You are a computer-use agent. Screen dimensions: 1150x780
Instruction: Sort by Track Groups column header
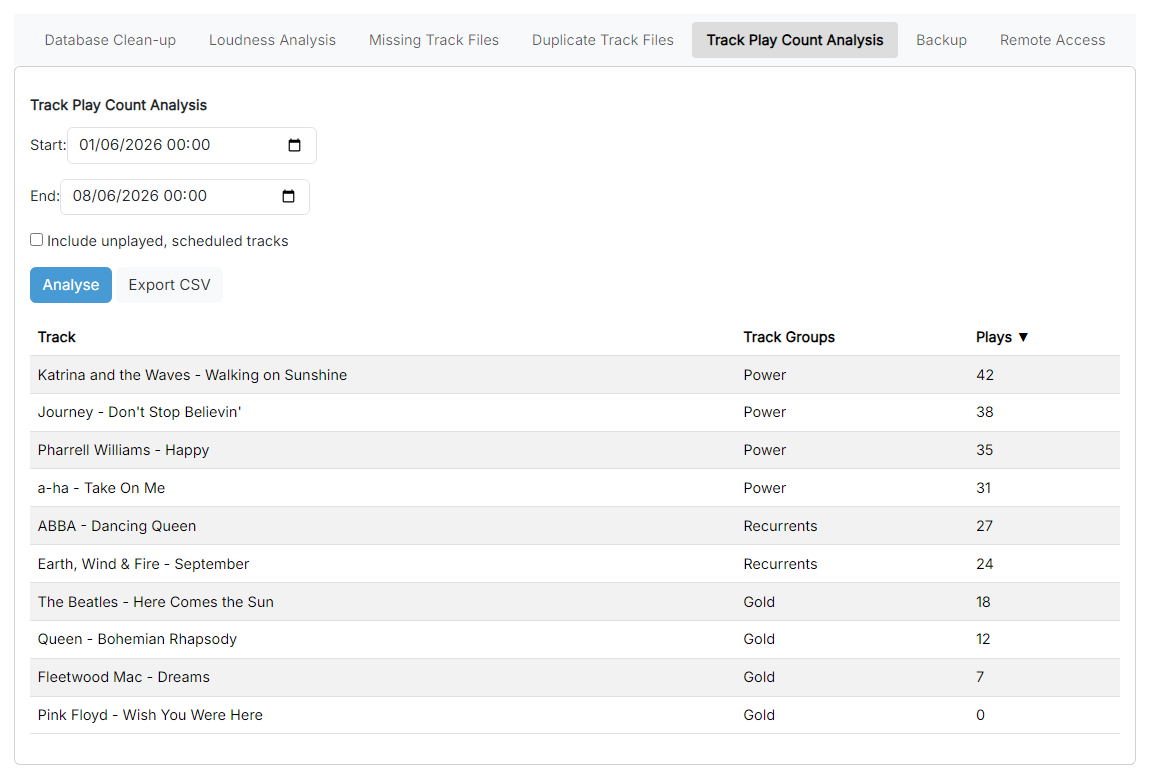789,337
